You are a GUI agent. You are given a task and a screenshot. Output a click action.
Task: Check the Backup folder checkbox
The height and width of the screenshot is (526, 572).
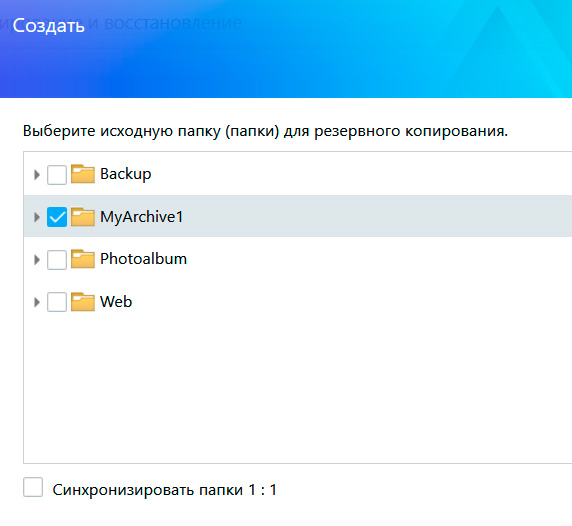coord(57,175)
